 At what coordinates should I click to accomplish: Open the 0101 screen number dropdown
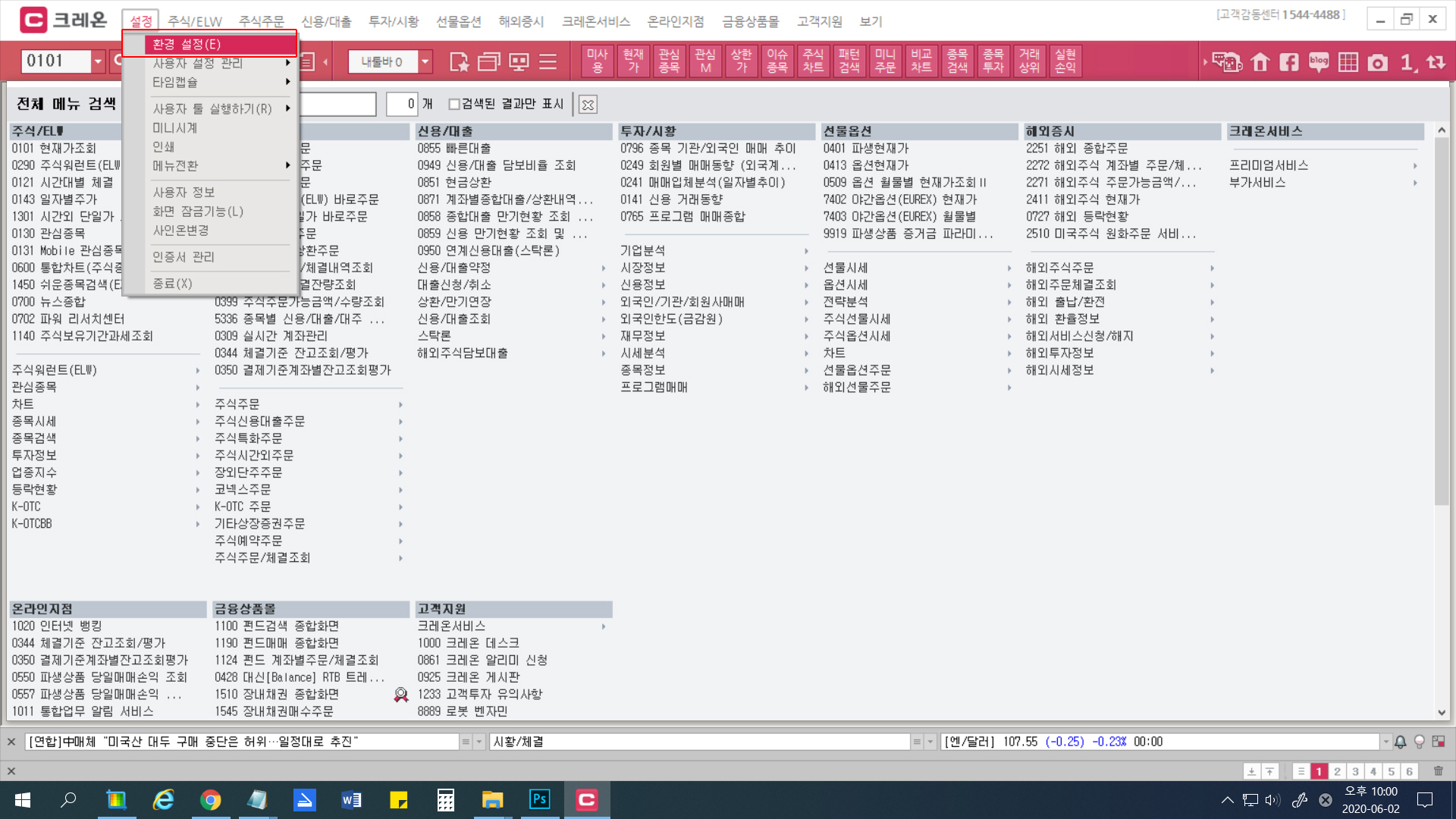[98, 61]
